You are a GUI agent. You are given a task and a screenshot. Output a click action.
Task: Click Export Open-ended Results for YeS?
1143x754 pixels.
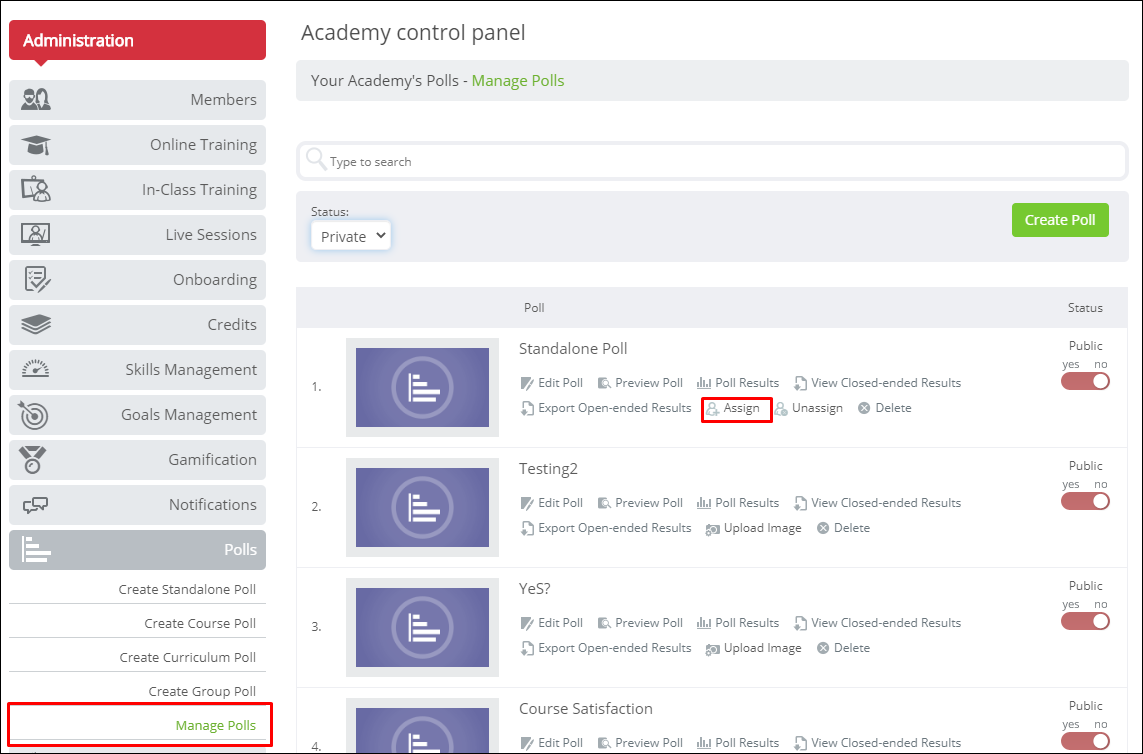click(x=606, y=648)
